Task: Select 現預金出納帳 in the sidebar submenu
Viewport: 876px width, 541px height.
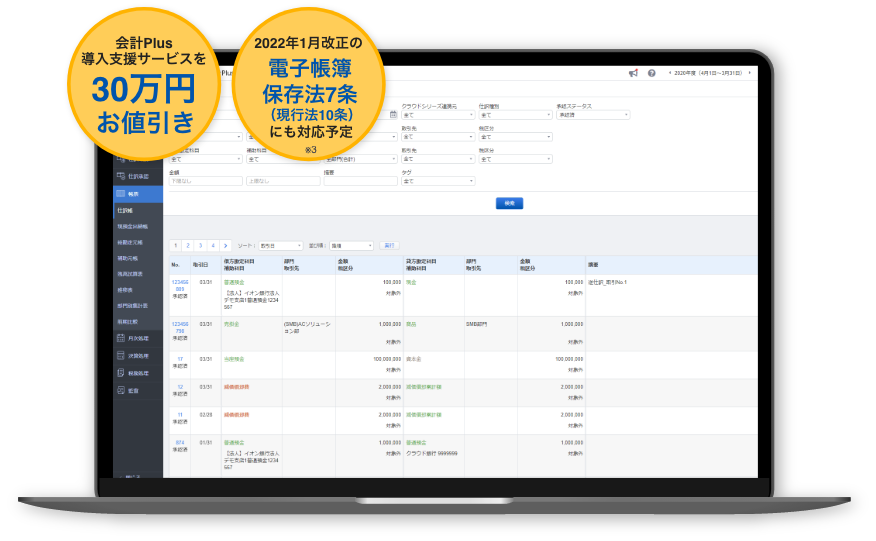Action: pyautogui.click(x=132, y=227)
